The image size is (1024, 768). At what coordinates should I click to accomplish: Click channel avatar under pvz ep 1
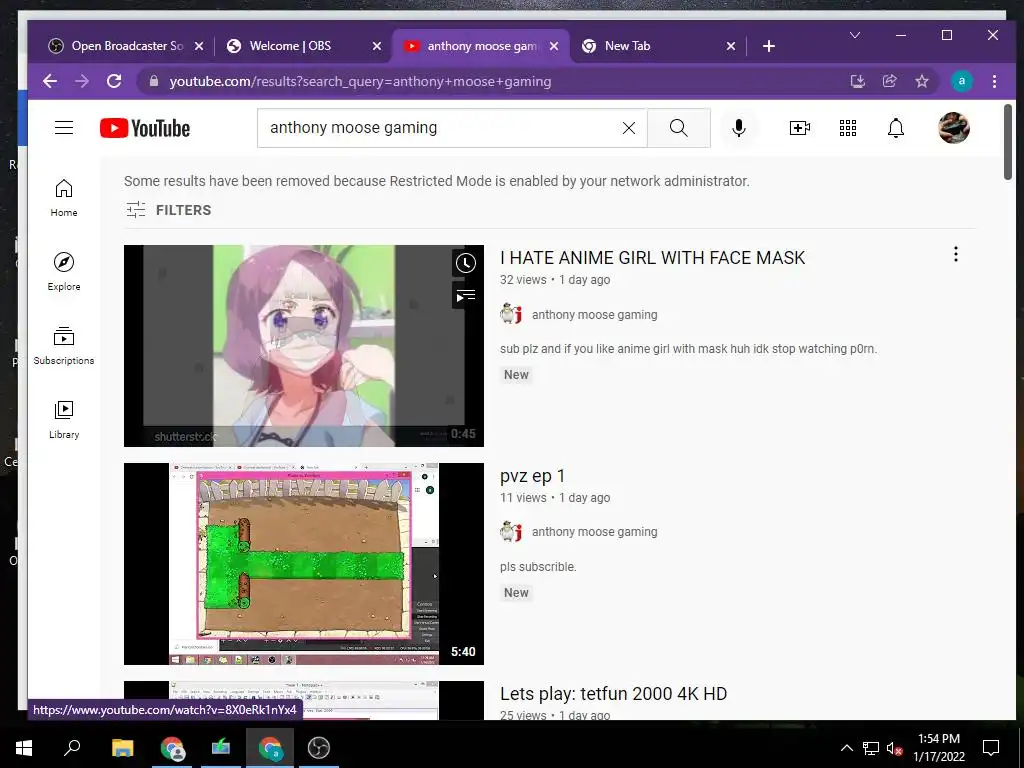511,532
